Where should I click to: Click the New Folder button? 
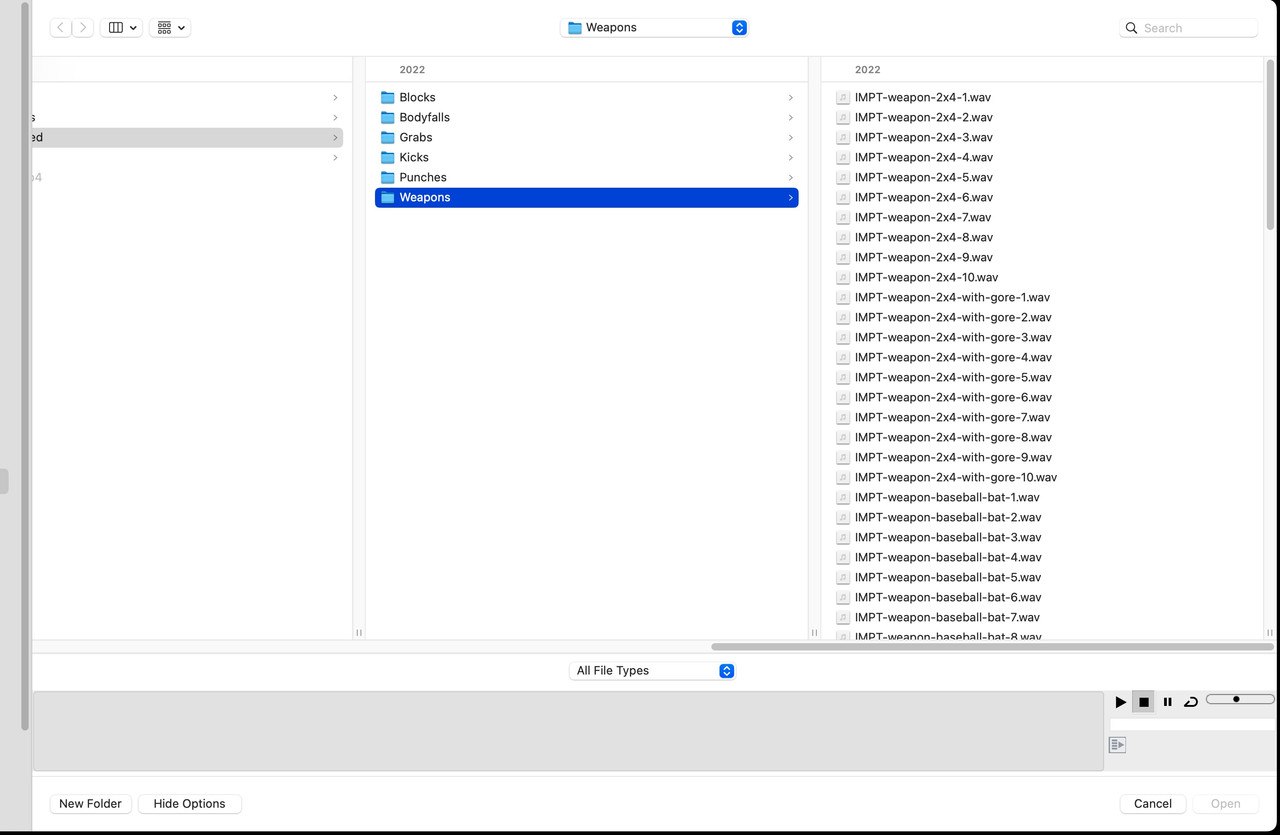(90, 803)
